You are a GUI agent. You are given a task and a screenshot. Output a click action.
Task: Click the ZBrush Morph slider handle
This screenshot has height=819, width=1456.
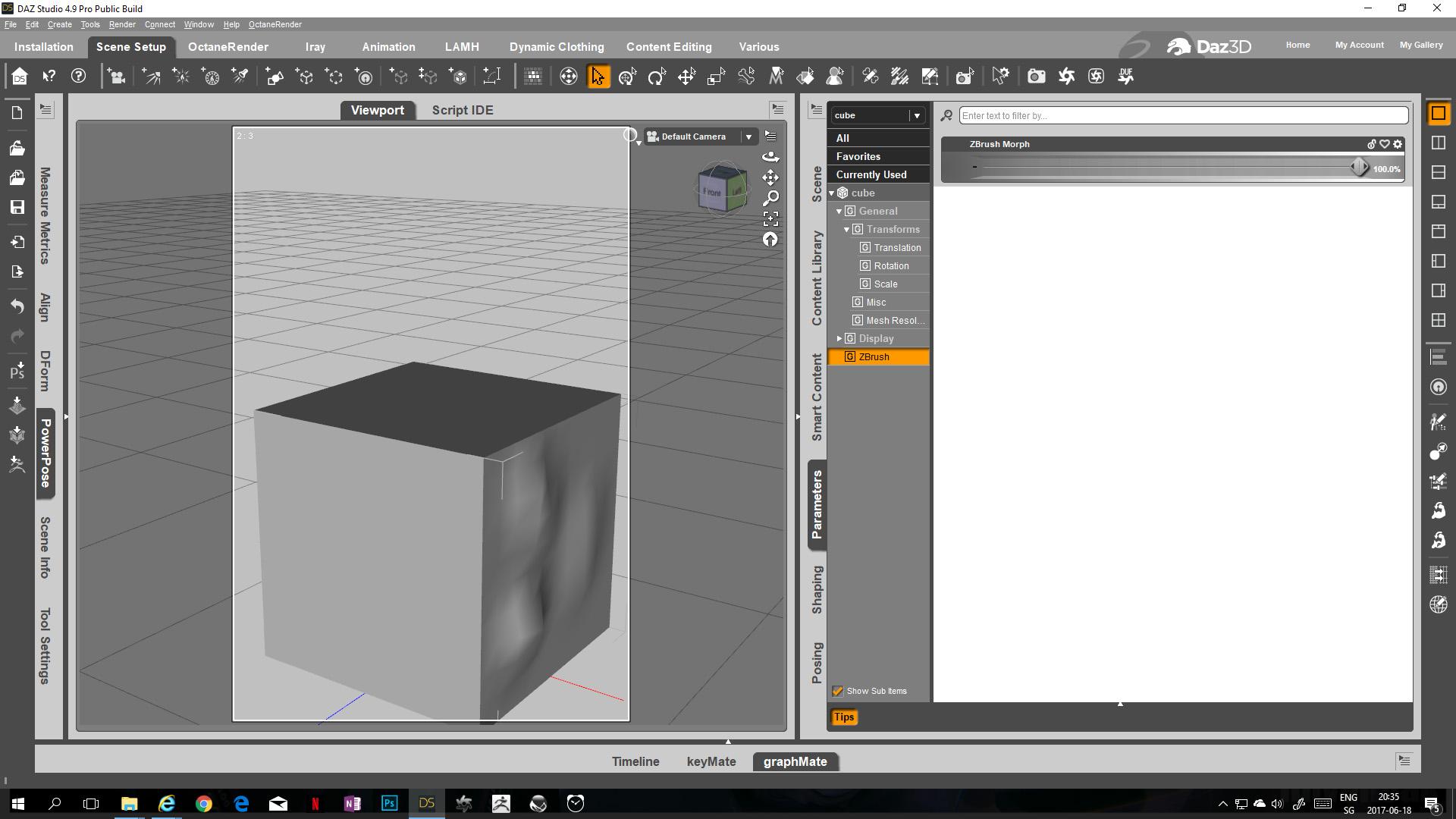coord(1359,168)
